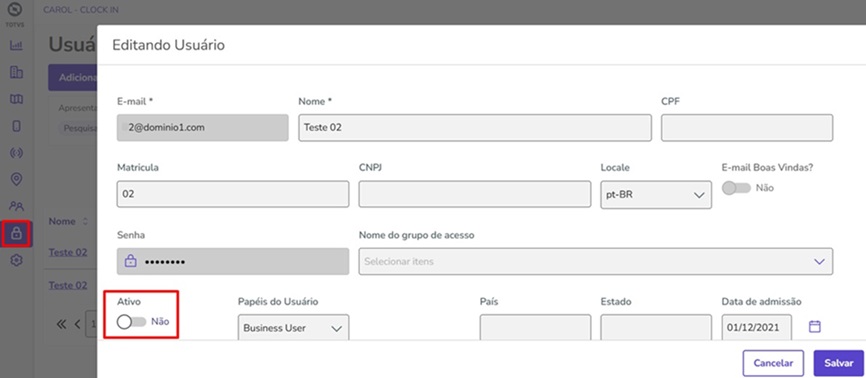Open the mobile device sidebar icon
Image resolution: width=866 pixels, height=378 pixels.
[x=17, y=126]
